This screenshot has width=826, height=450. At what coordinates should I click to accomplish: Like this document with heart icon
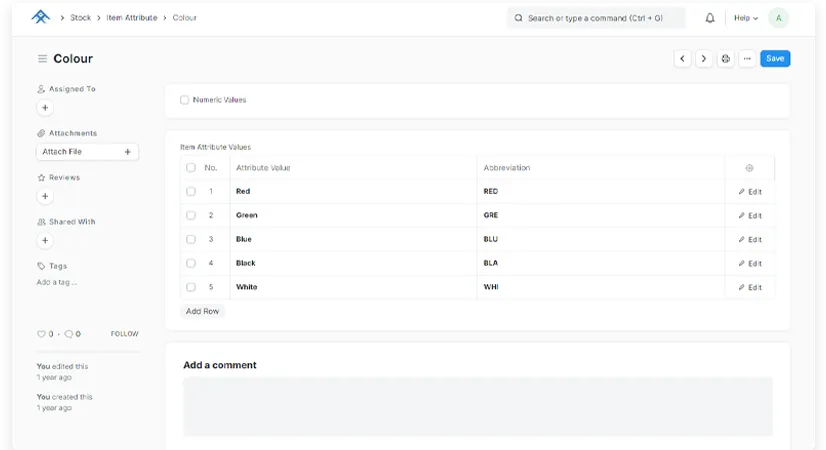click(42, 334)
